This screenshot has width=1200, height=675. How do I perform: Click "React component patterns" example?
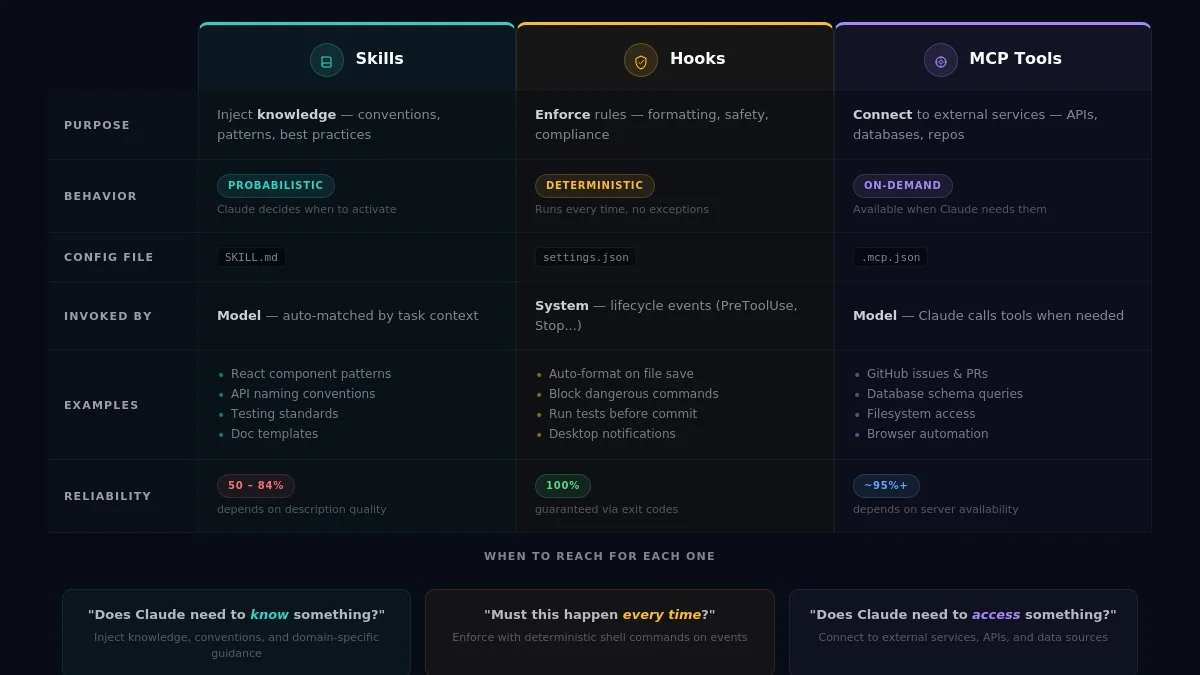pos(311,374)
